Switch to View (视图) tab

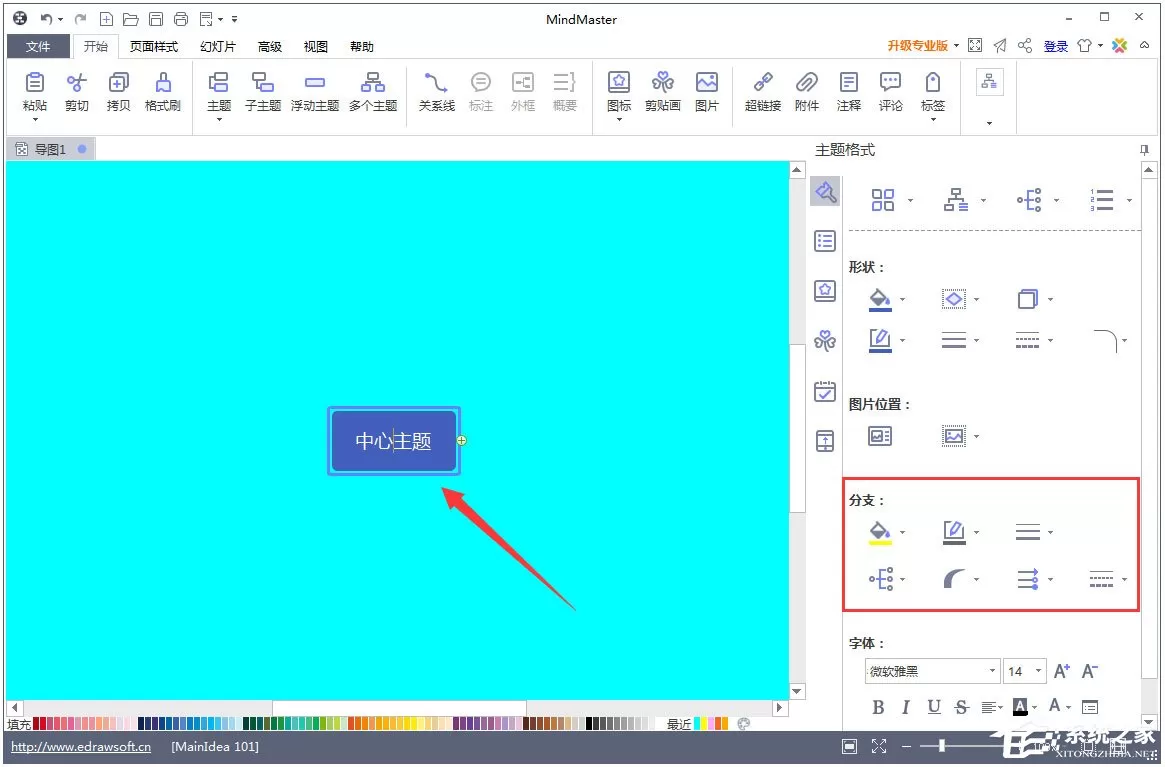pos(316,46)
